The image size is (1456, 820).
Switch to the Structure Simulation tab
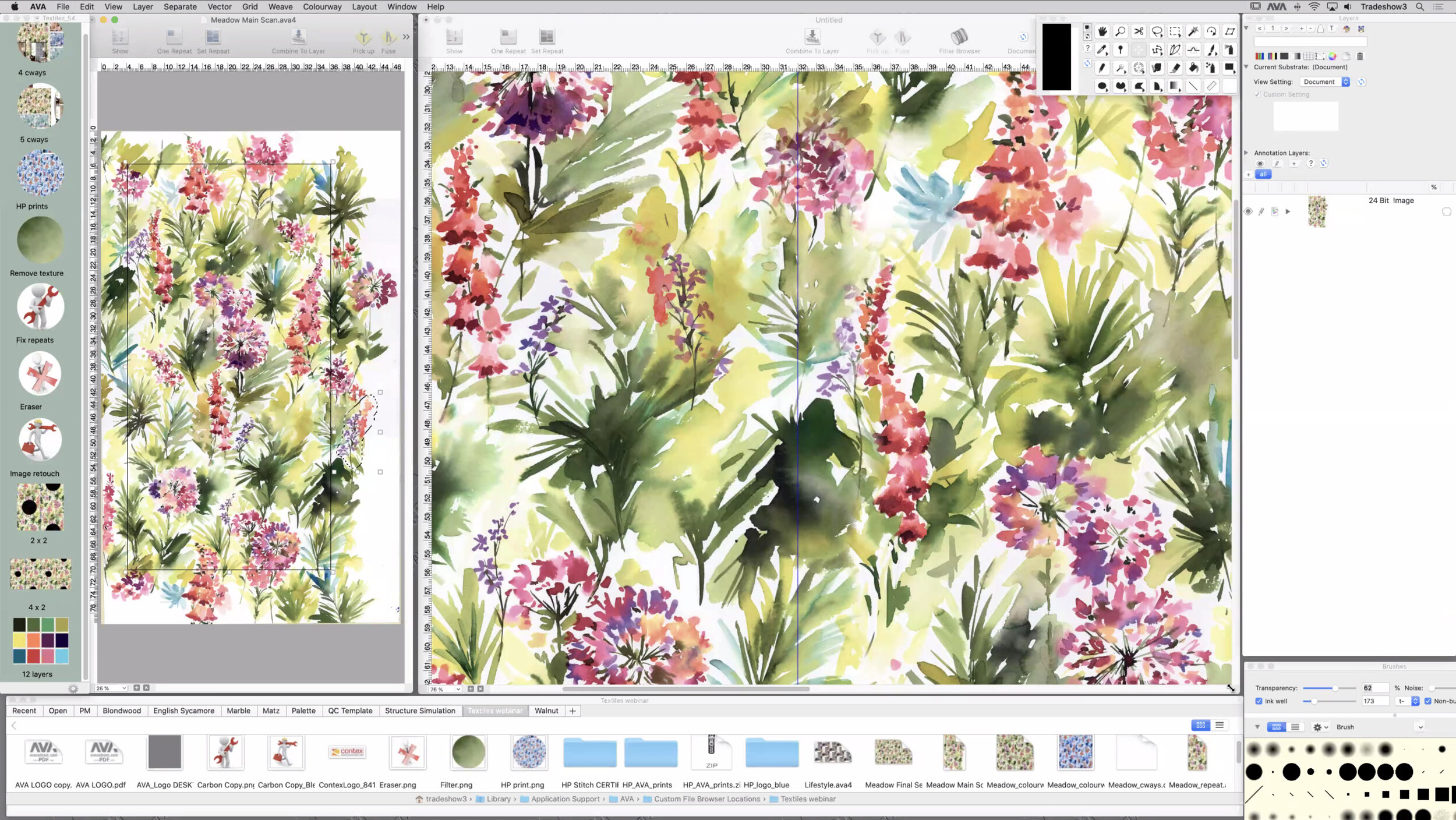click(420, 711)
